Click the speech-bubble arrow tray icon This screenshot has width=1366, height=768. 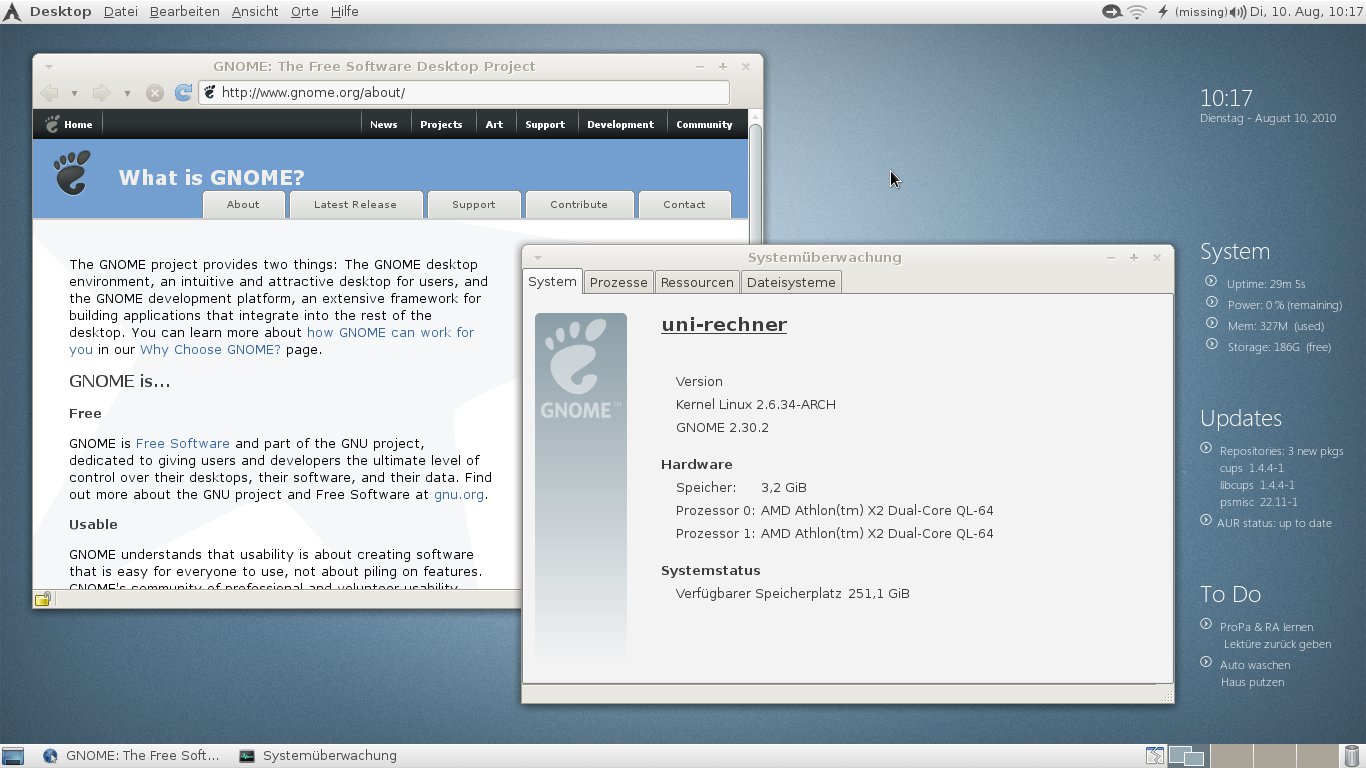pyautogui.click(x=1112, y=12)
